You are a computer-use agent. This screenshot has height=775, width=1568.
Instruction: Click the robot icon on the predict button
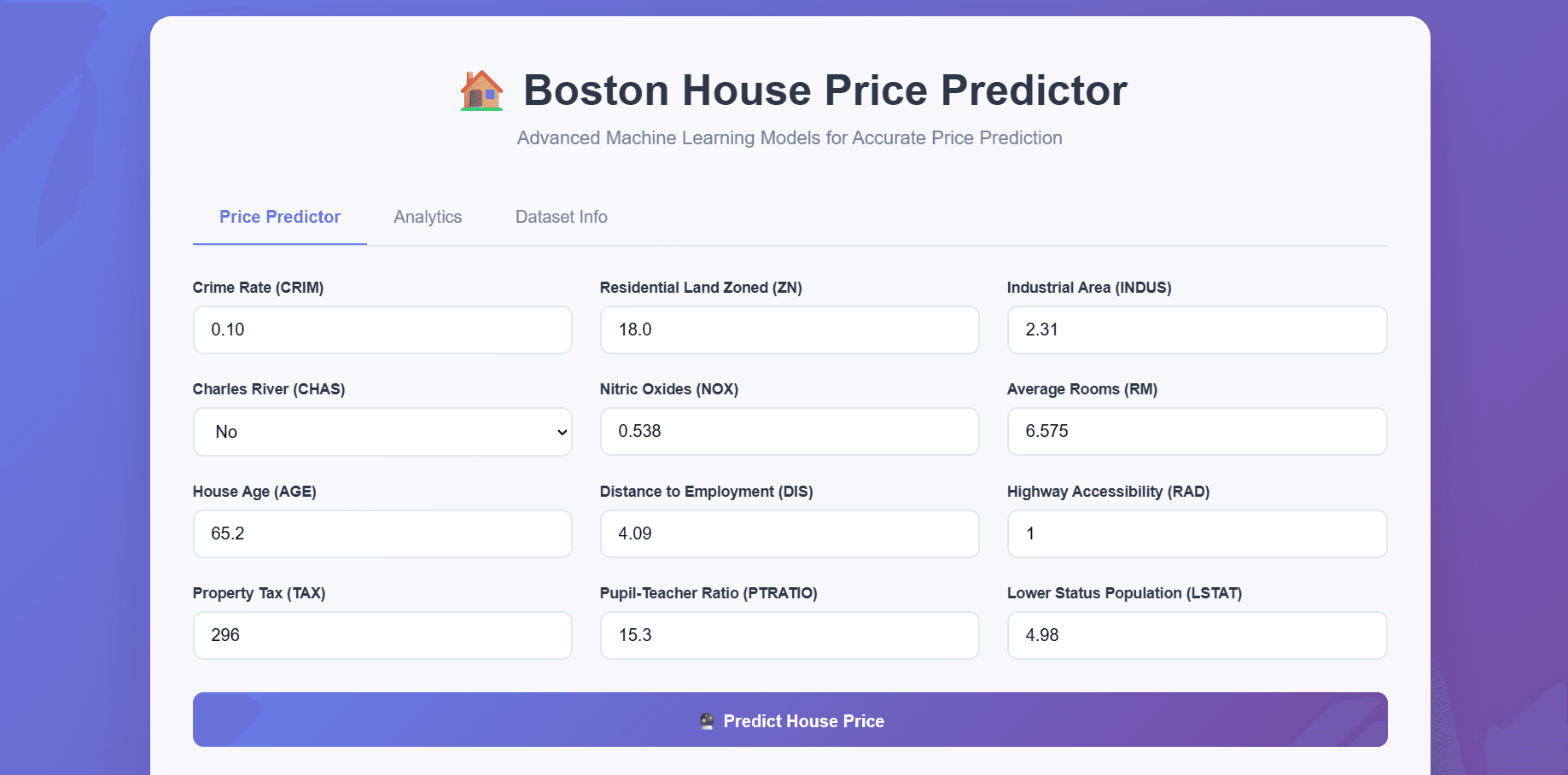pos(705,720)
